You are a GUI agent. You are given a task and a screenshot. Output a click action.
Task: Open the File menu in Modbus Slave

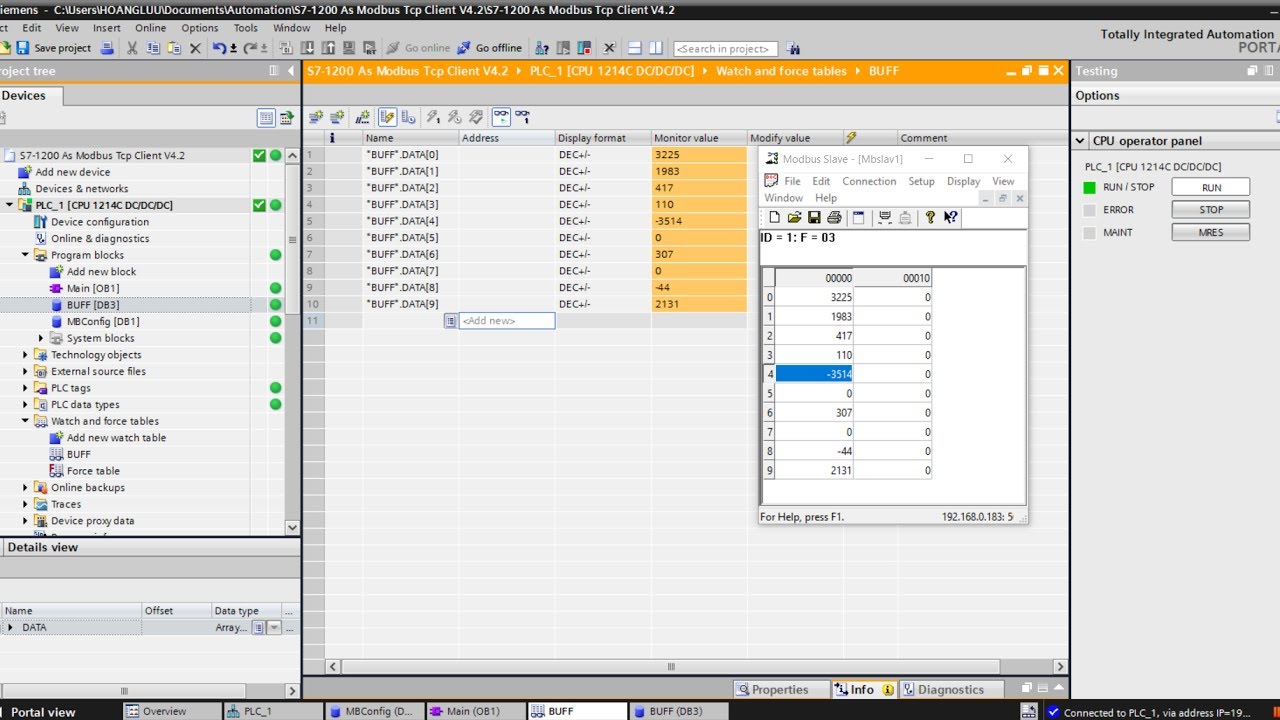coord(792,181)
